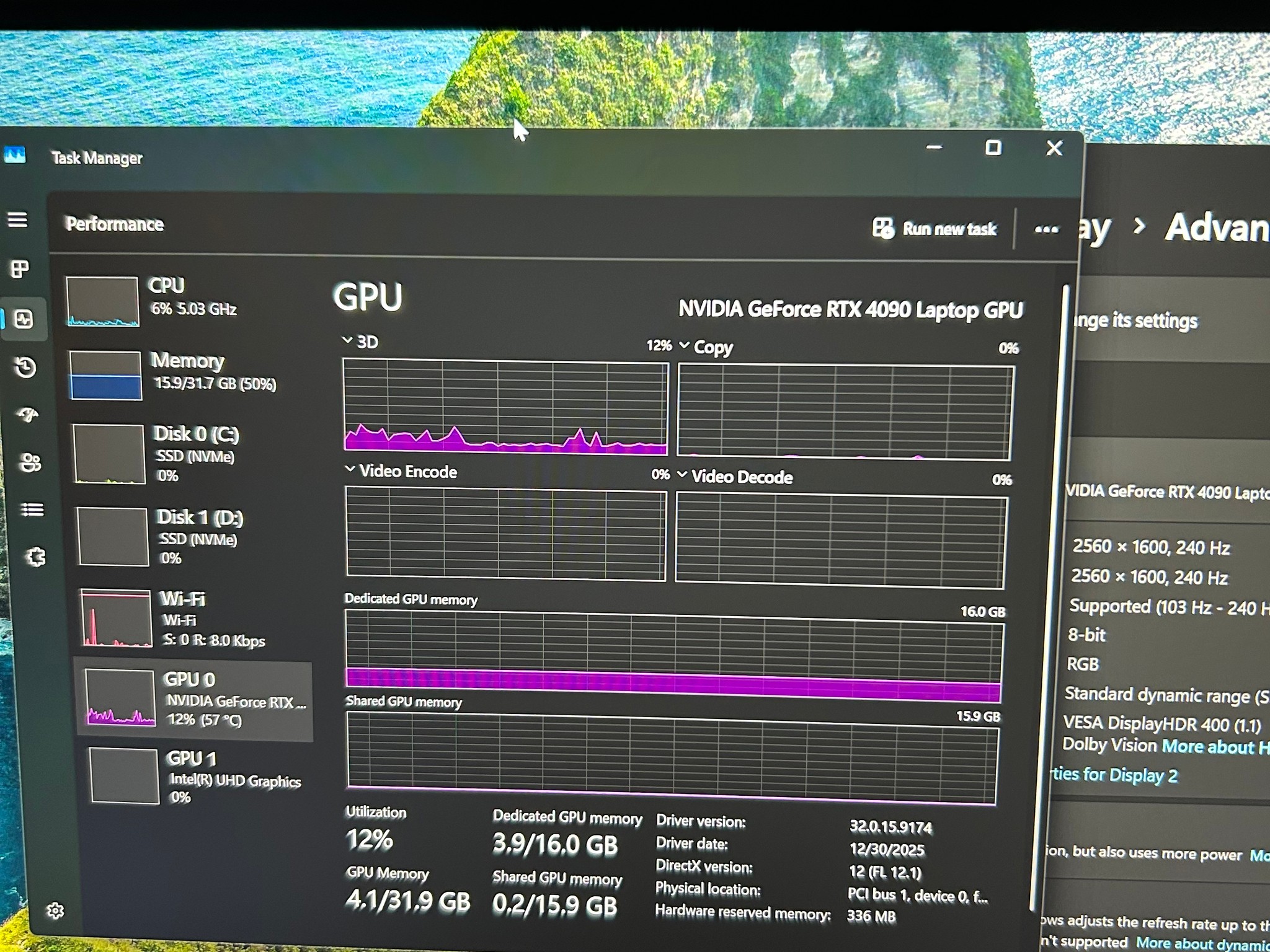This screenshot has width=1270, height=952.
Task: Click the Video Encode graph
Action: 506,534
